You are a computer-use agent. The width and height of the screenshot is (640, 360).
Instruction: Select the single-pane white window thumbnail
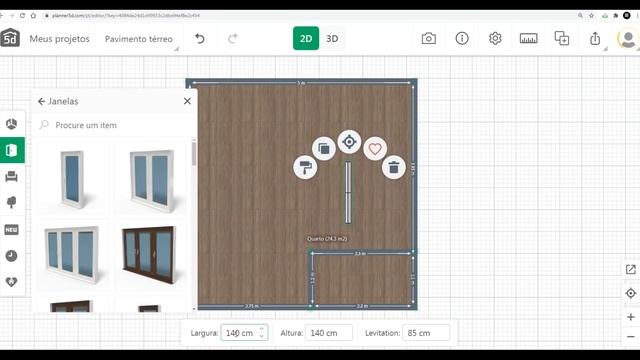(73, 179)
